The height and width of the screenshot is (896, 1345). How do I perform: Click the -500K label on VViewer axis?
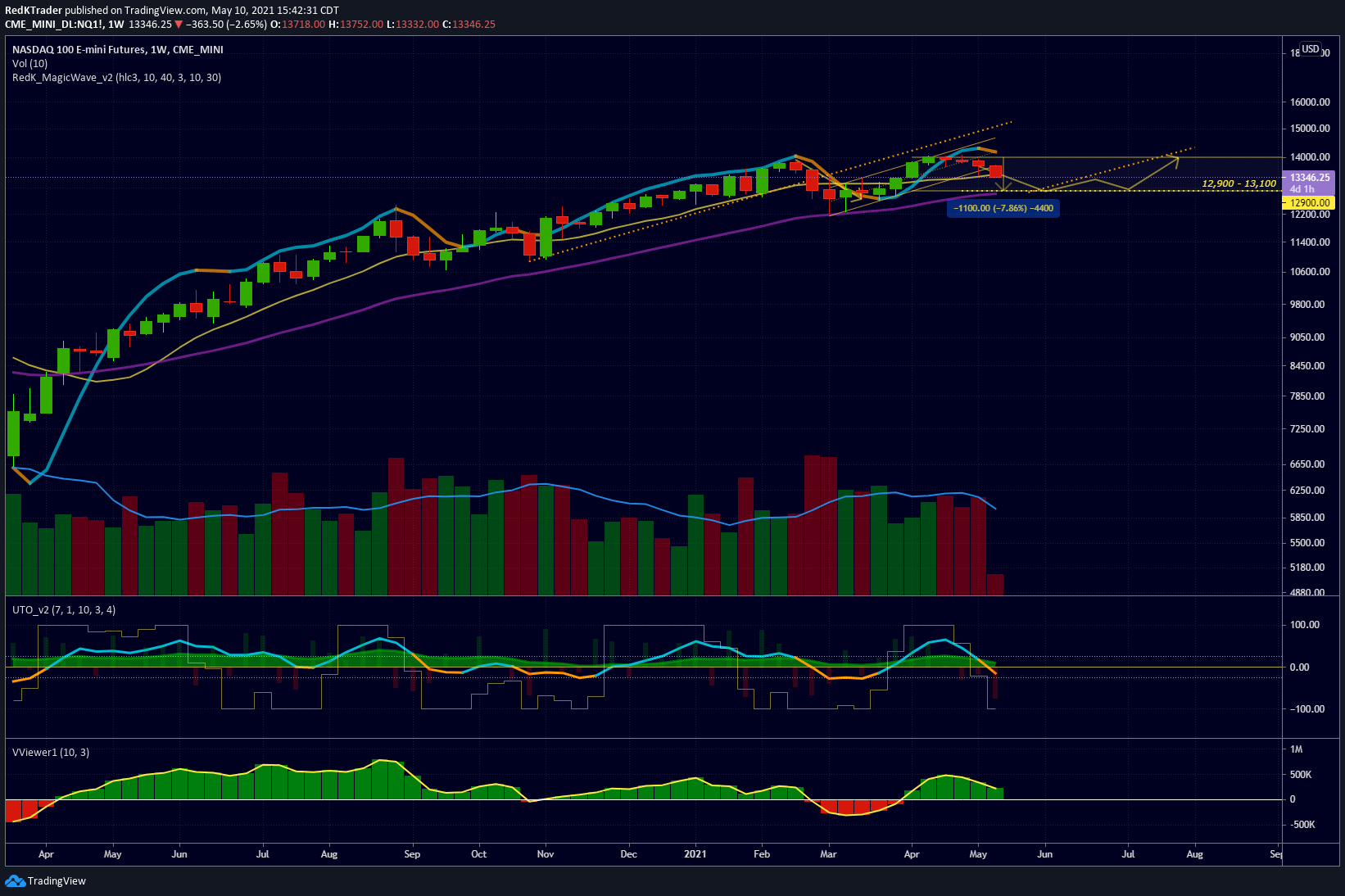tap(1302, 825)
